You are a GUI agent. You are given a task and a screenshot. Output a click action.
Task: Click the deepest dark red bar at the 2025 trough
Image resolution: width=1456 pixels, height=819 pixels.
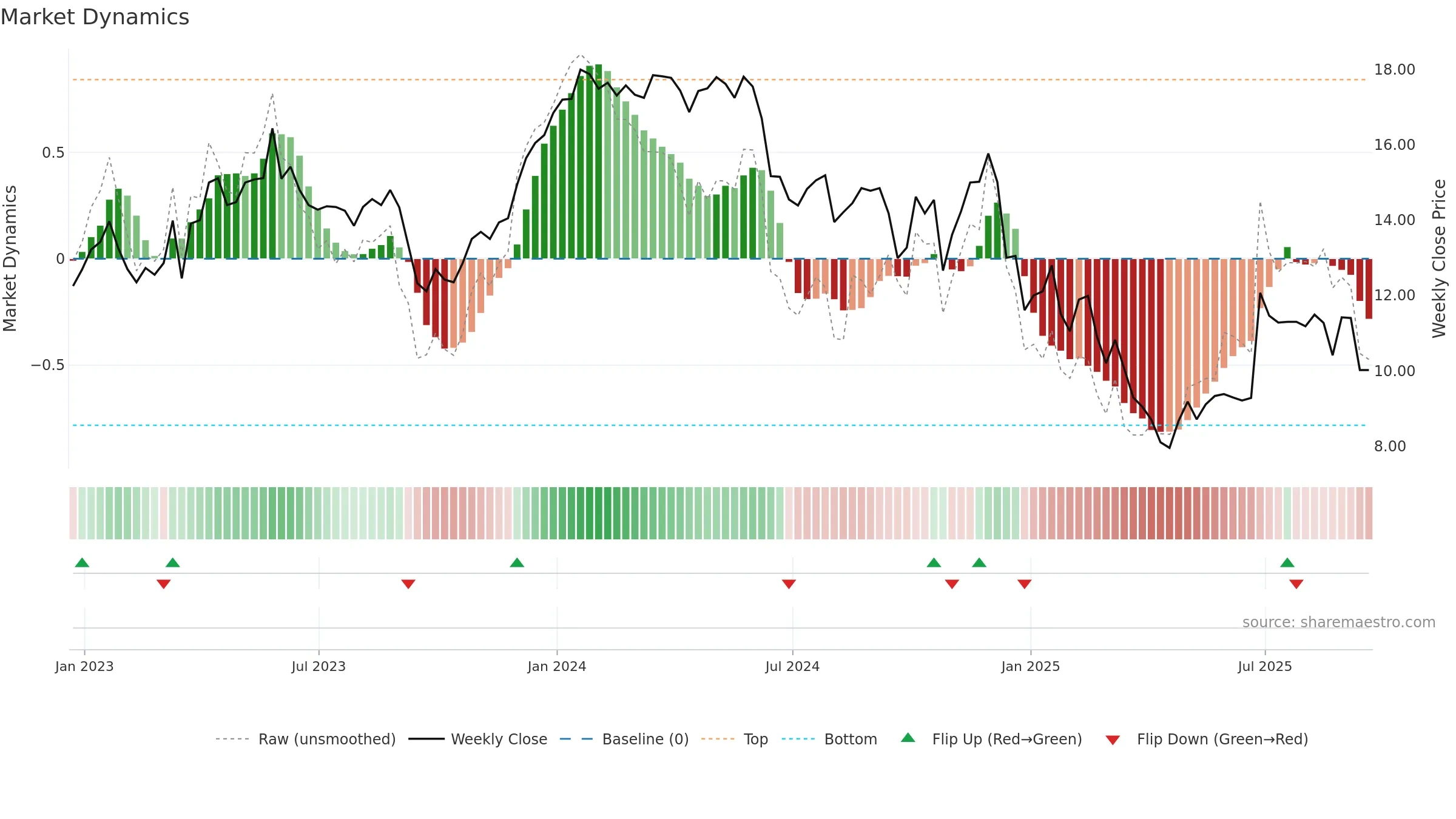(1161, 346)
